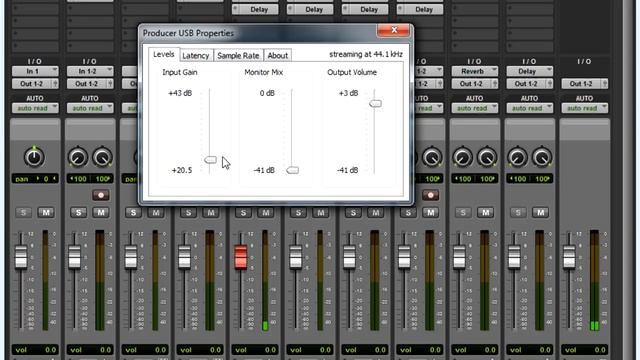Click the second Delay send button at top
The height and width of the screenshot is (360, 640).
(x=310, y=9)
